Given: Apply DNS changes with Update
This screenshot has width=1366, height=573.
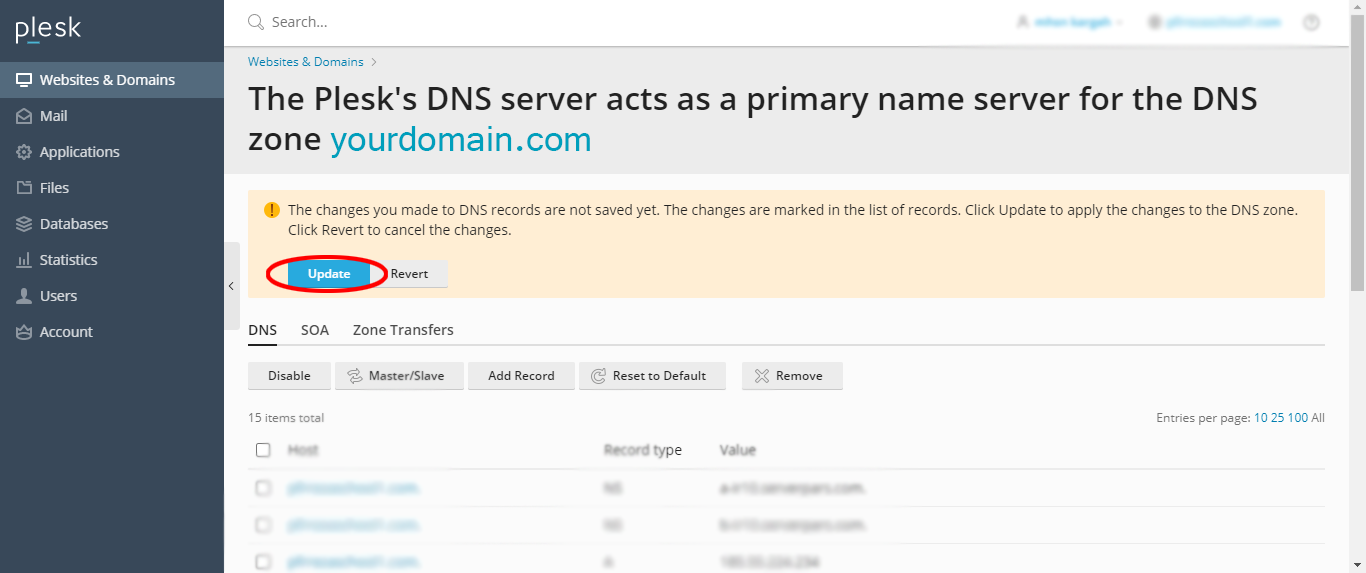Looking at the screenshot, I should click(x=329, y=274).
